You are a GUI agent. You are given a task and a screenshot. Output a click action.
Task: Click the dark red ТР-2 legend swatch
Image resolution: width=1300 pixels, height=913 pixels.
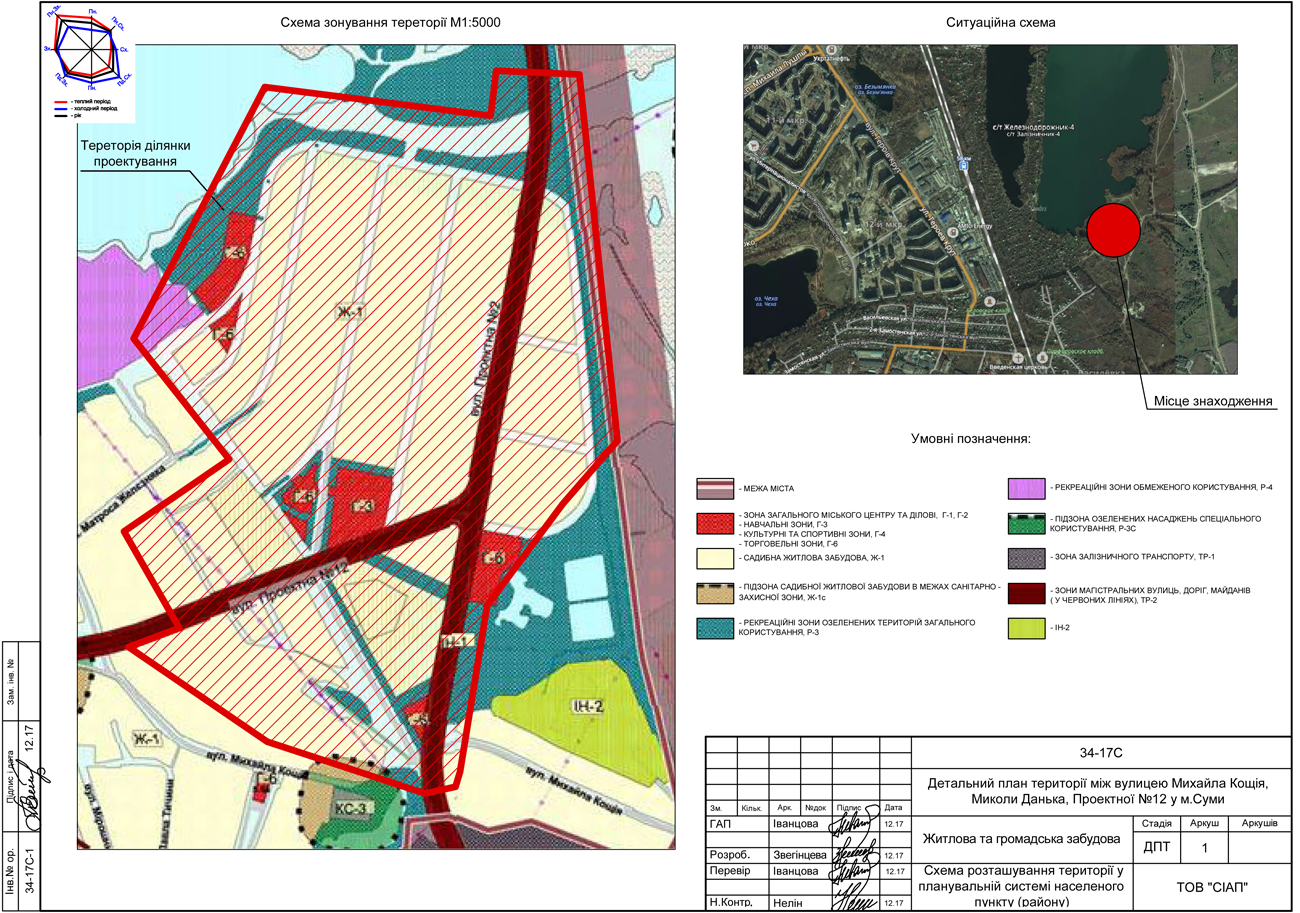click(x=1025, y=592)
